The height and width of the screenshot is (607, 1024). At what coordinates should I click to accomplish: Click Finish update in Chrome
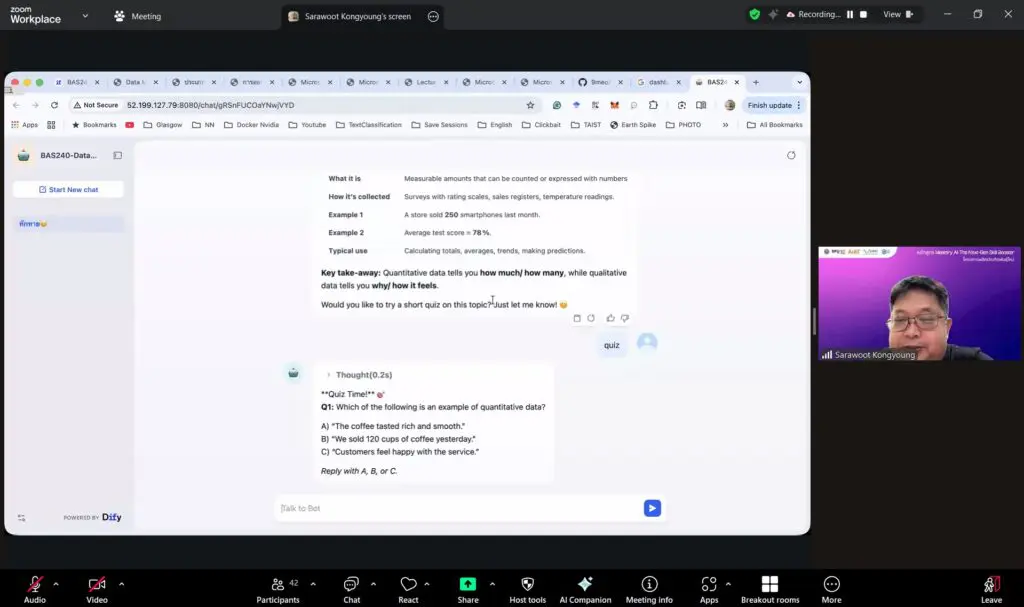point(768,104)
